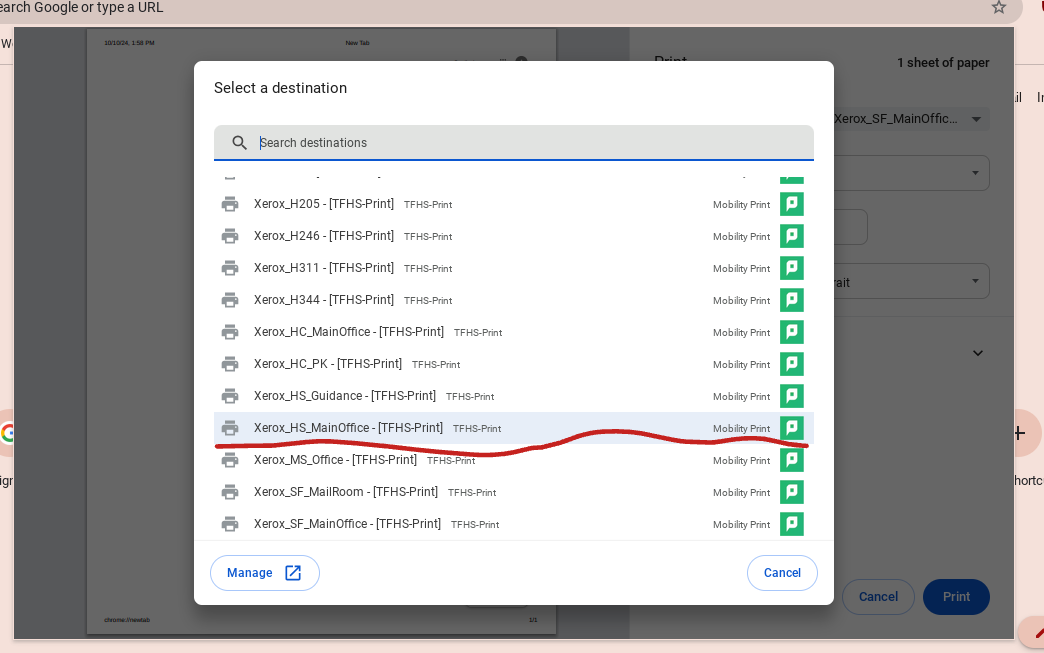Click printer icon beside Xerox_HC_MainOffice
Image resolution: width=1044 pixels, height=653 pixels.
230,331
